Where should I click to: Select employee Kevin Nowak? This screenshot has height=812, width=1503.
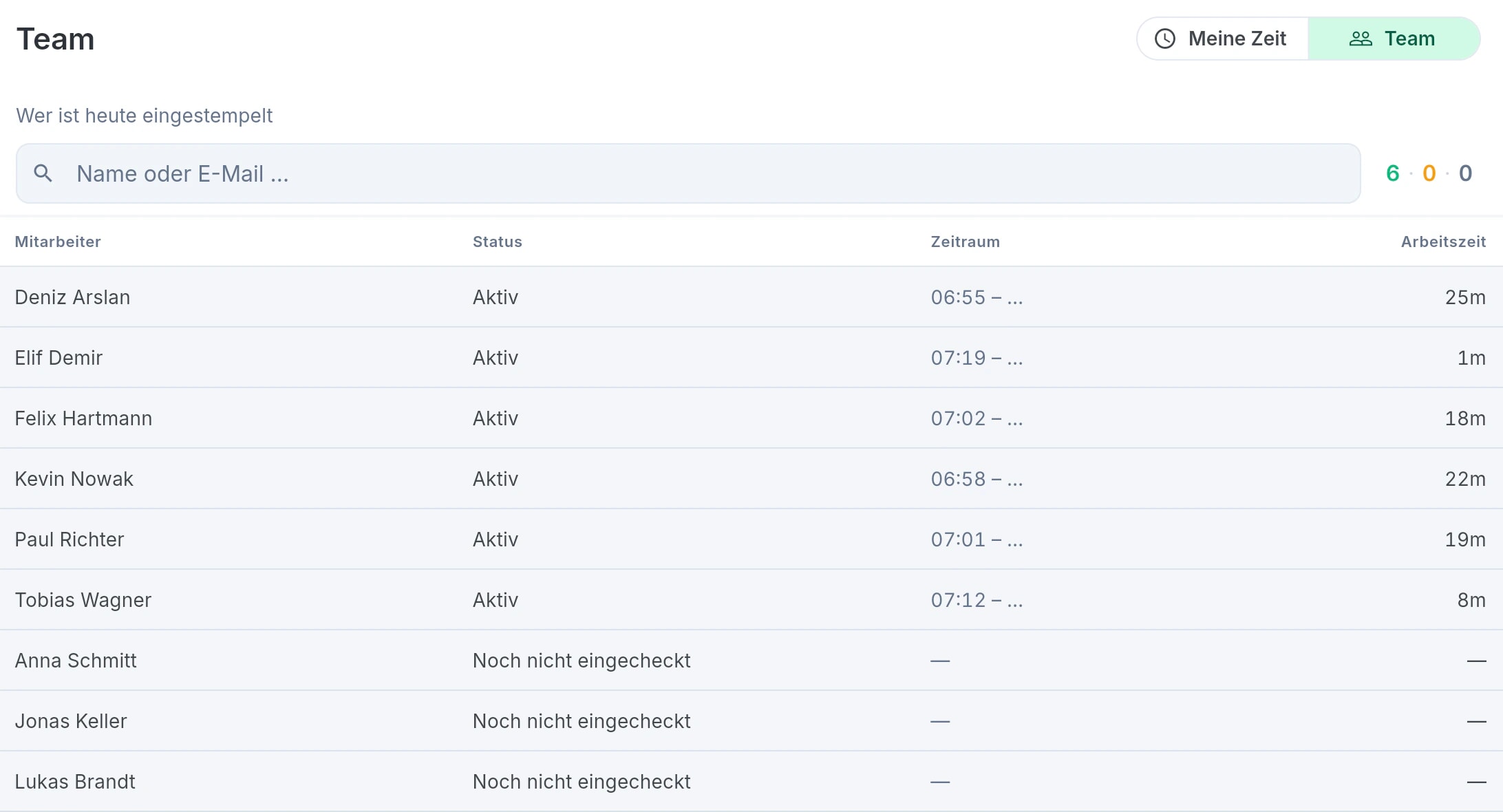(74, 479)
